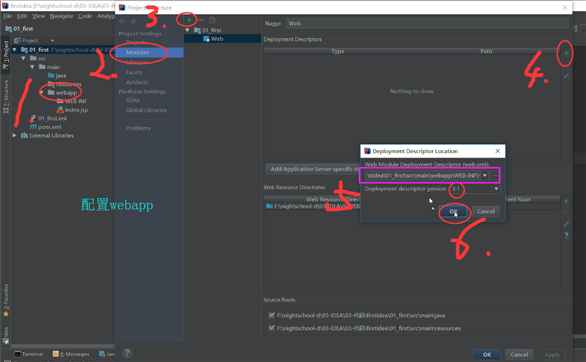Collapse the webapp folder in project tree
This screenshot has height=362, width=586.
coord(41,92)
